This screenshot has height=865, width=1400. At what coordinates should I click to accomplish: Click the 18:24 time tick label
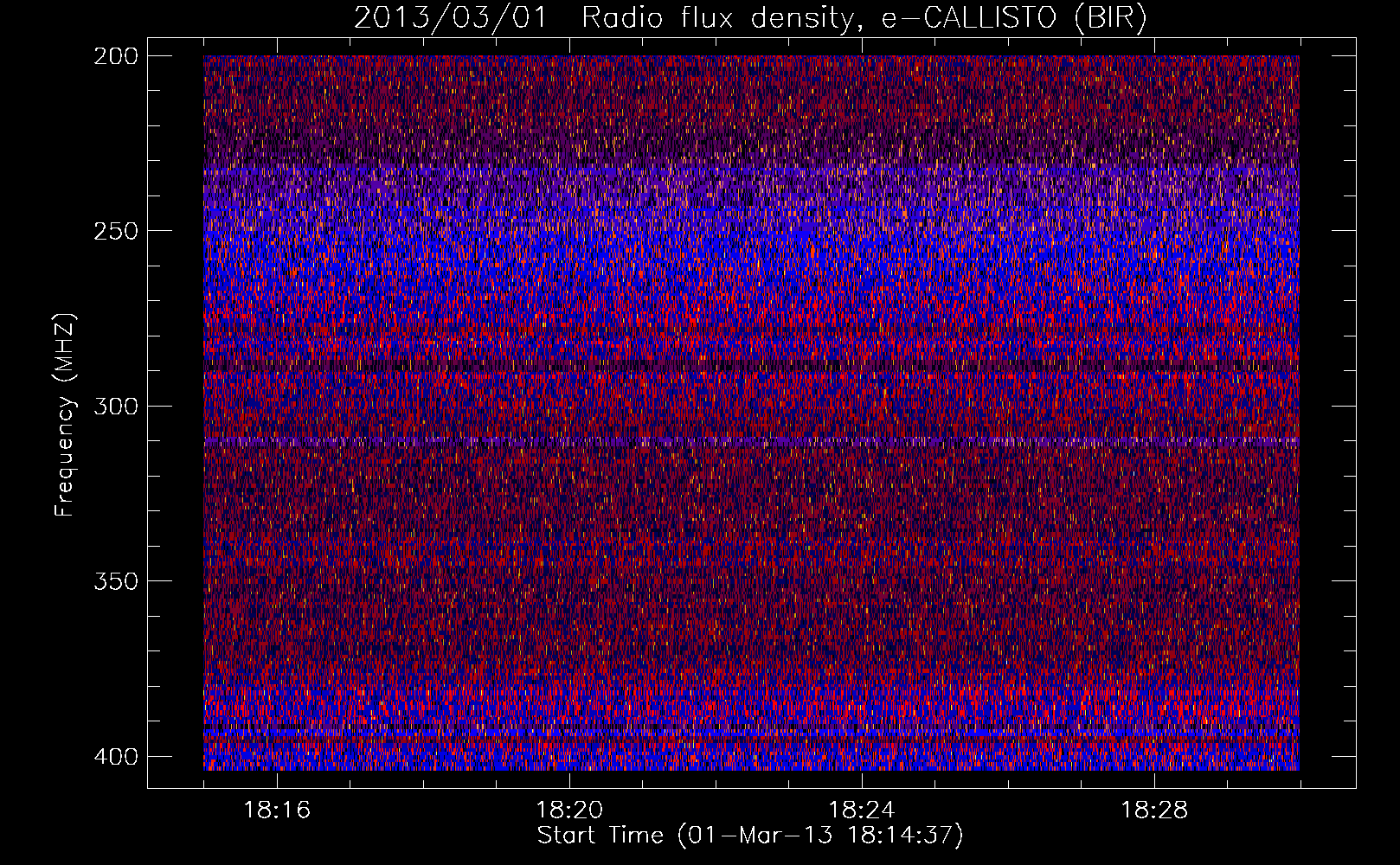[x=862, y=811]
